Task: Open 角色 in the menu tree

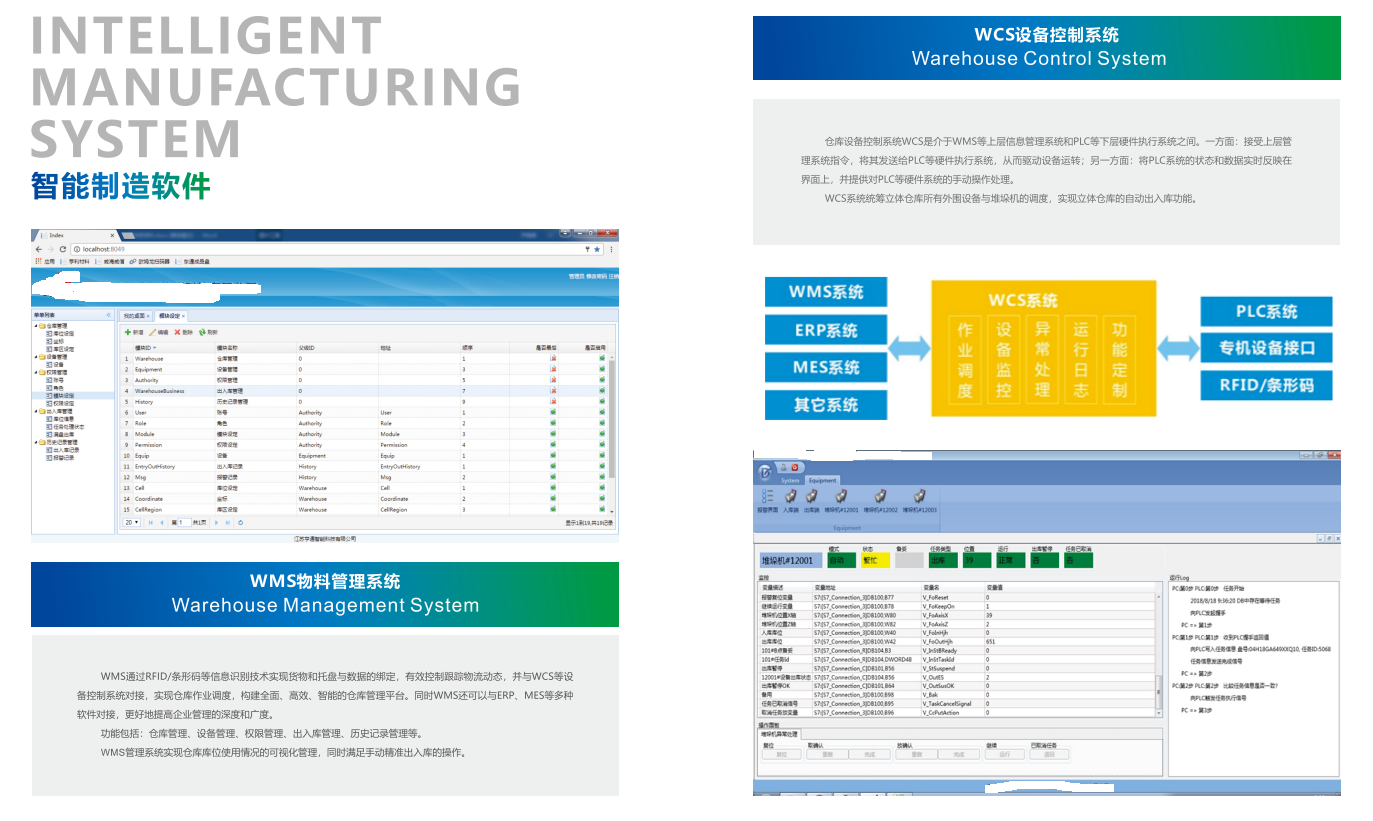Action: coord(54,388)
